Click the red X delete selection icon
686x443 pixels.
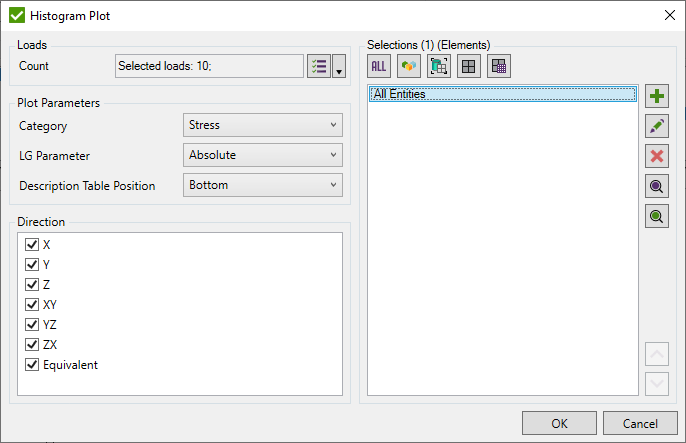tap(657, 156)
